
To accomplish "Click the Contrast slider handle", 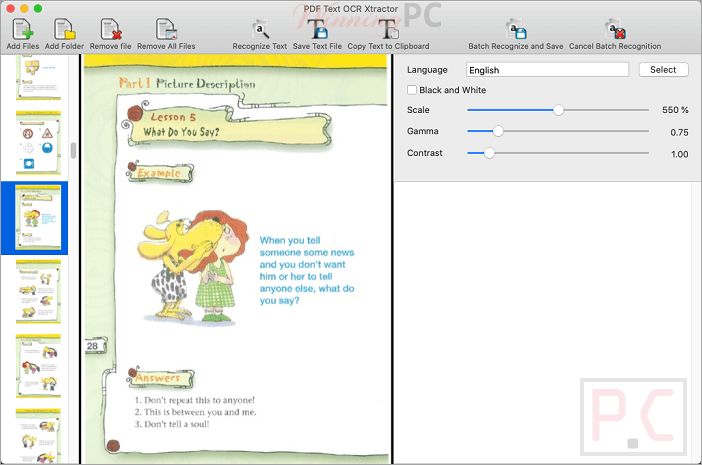I will click(489, 153).
